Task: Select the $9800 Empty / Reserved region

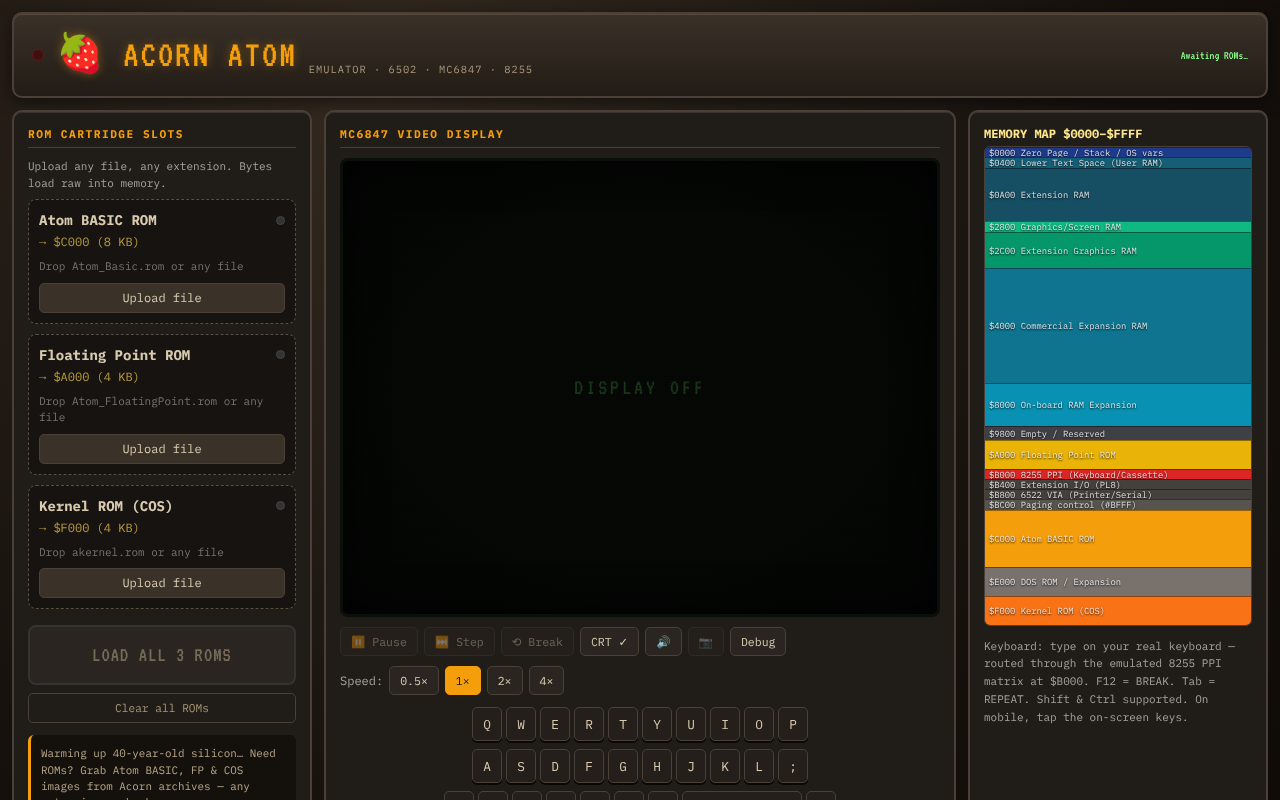Action: (1118, 434)
